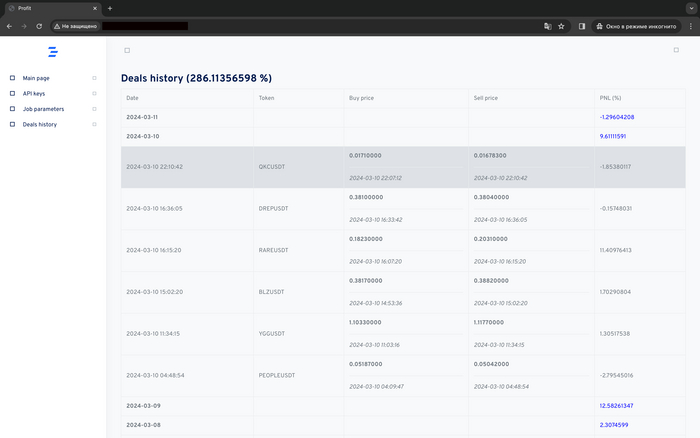
Task: Click the translate page icon in address bar
Action: [547, 26]
